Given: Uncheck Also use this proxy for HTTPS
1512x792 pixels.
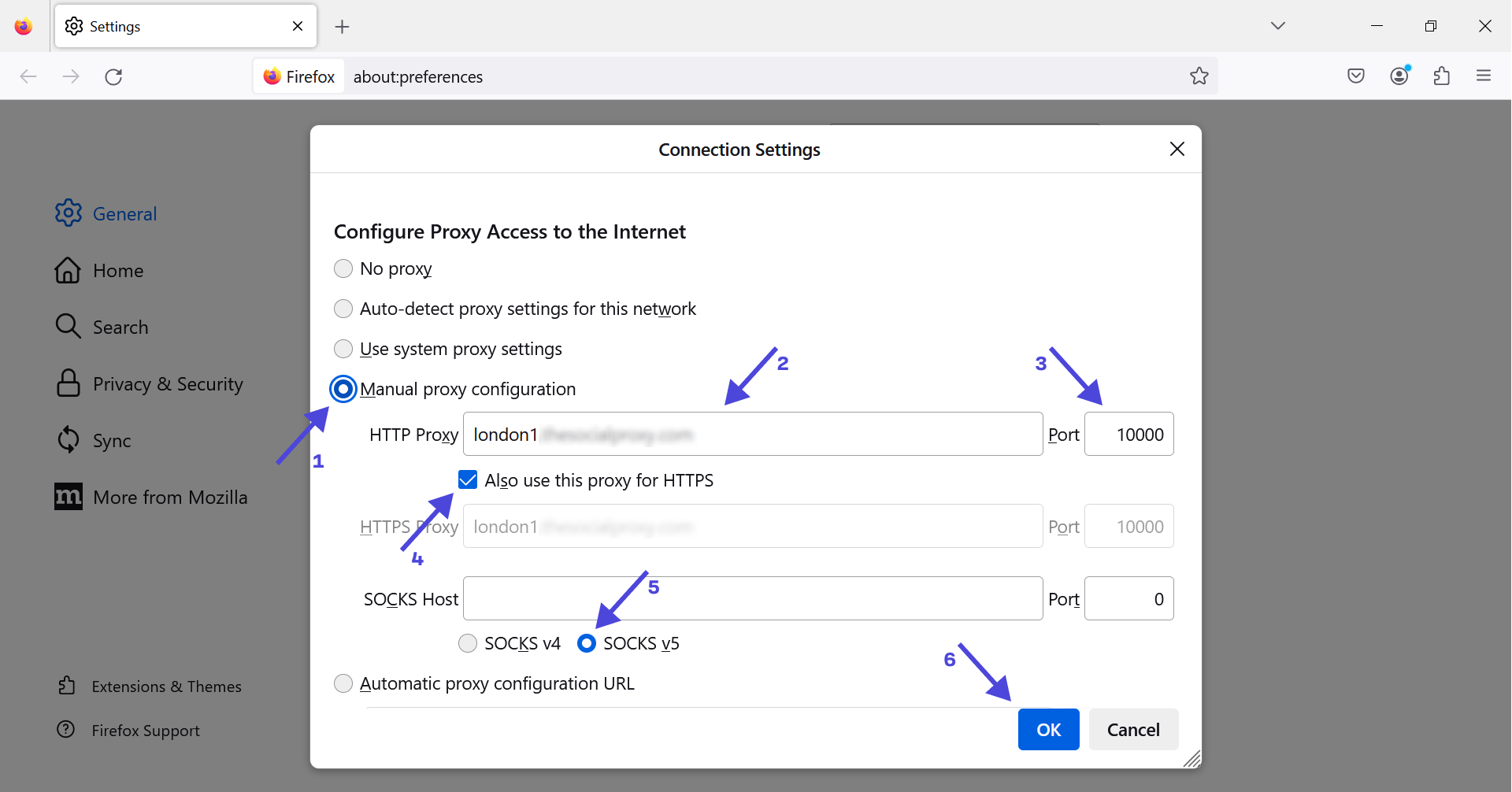Looking at the screenshot, I should [x=468, y=479].
